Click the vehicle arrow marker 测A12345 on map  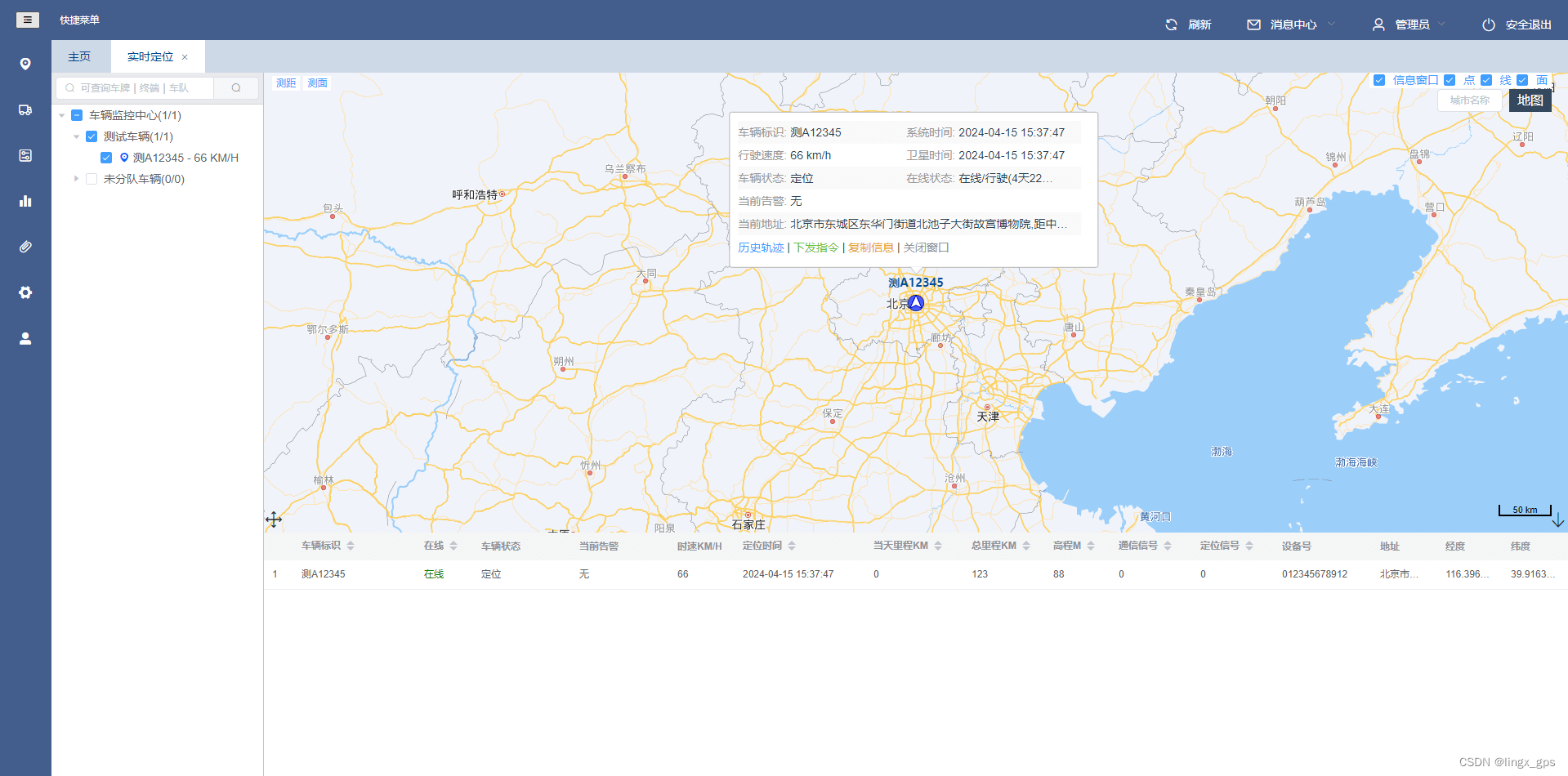click(916, 303)
